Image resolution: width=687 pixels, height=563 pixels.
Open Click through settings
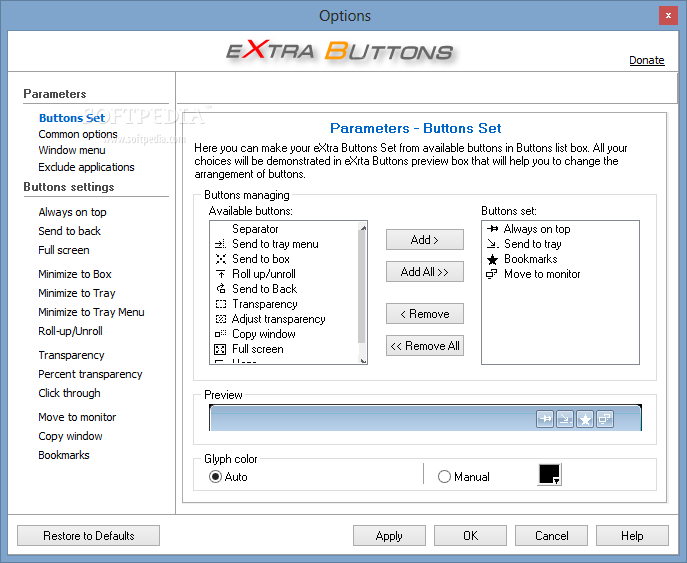69,393
